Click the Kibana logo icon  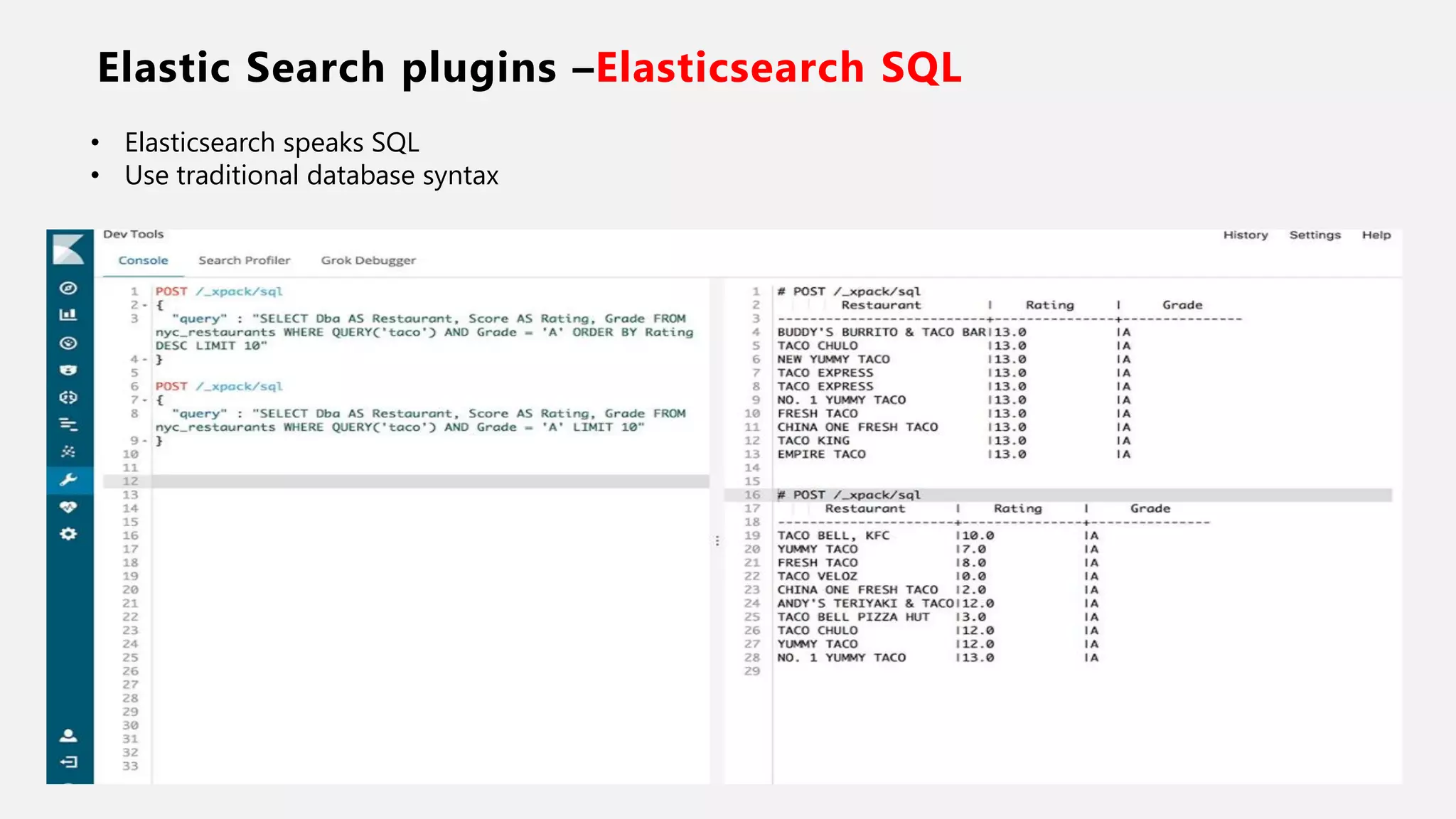tap(69, 249)
